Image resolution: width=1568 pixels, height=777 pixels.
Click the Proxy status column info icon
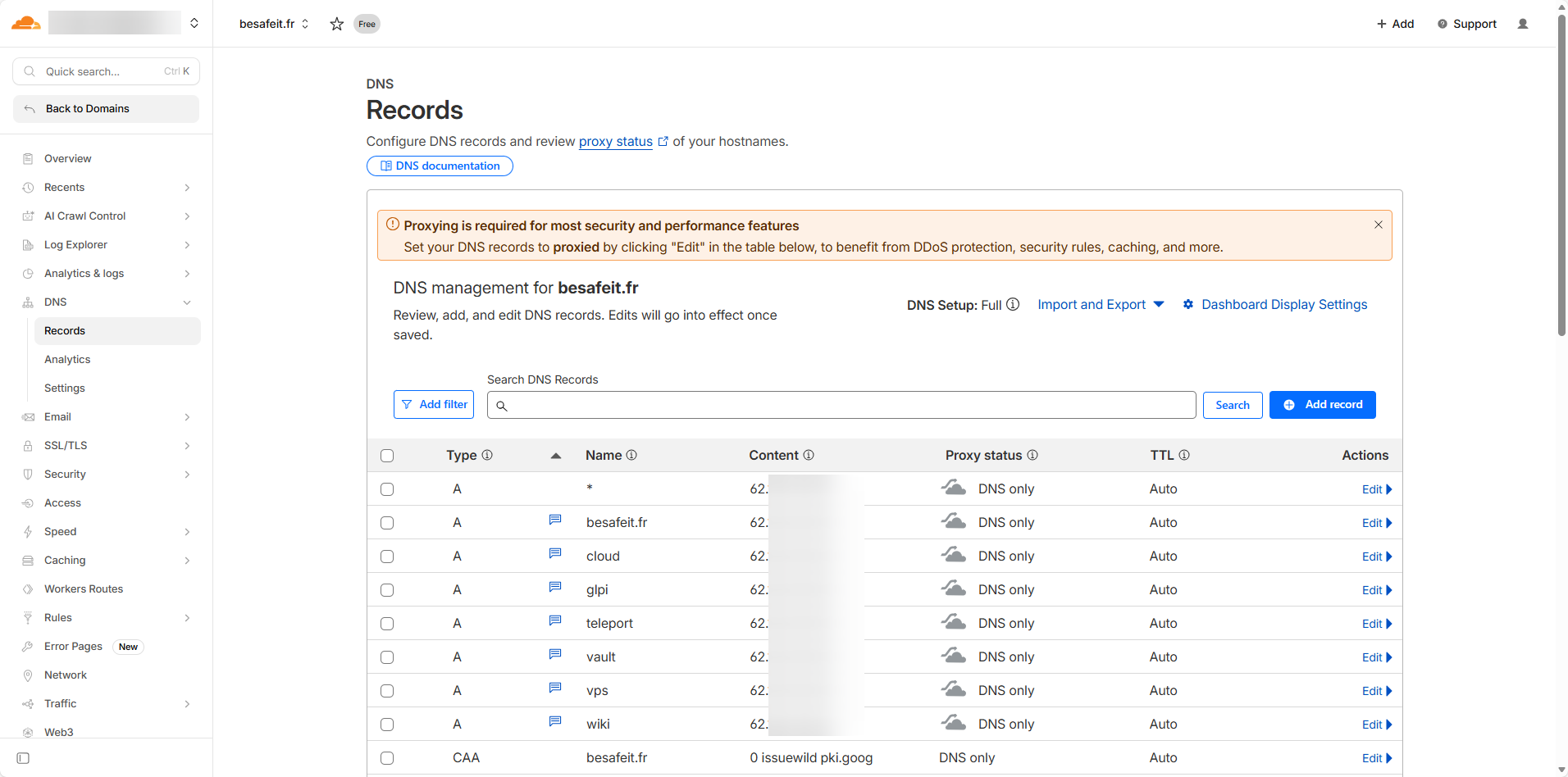(x=1032, y=455)
